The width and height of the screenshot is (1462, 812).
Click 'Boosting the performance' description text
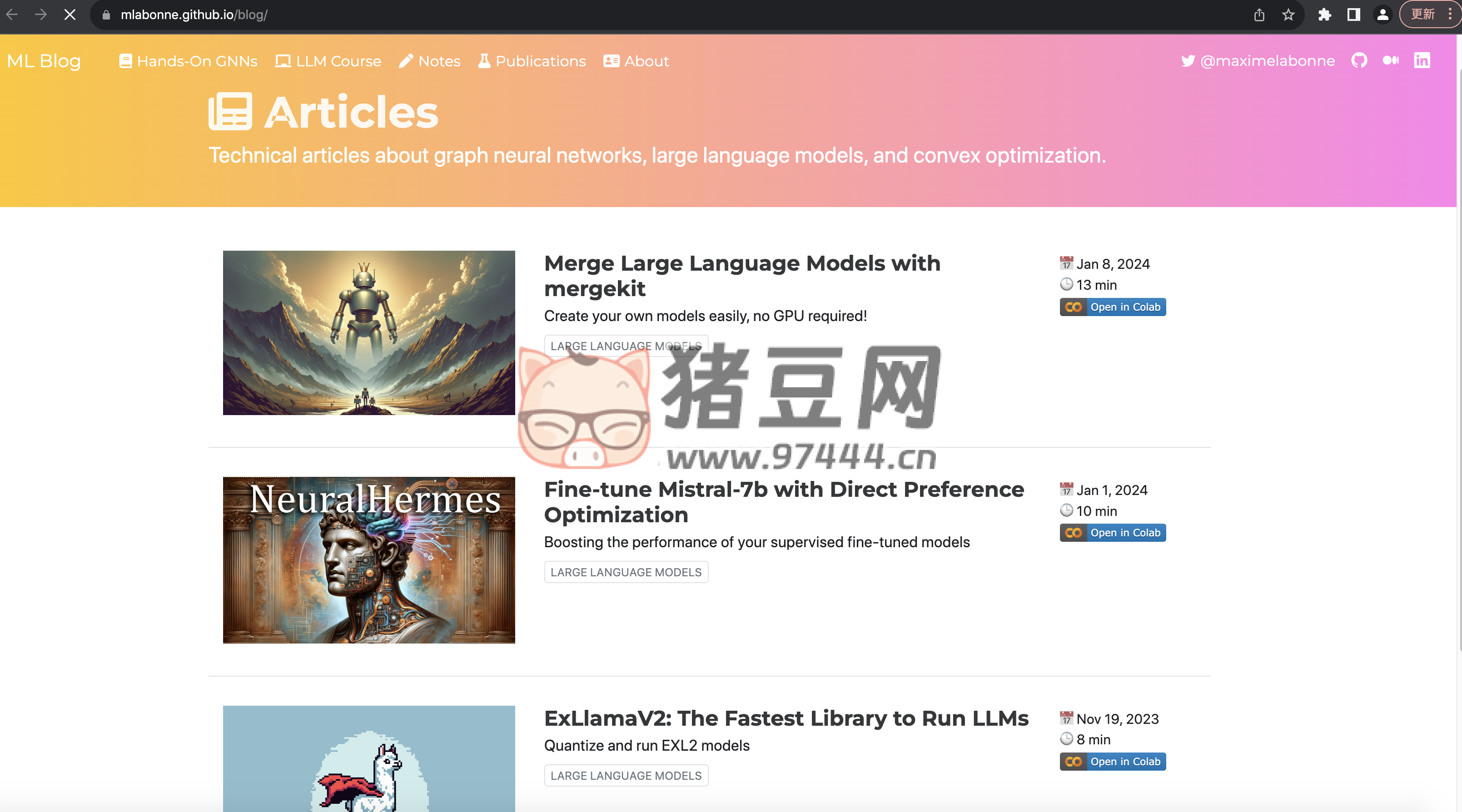757,542
